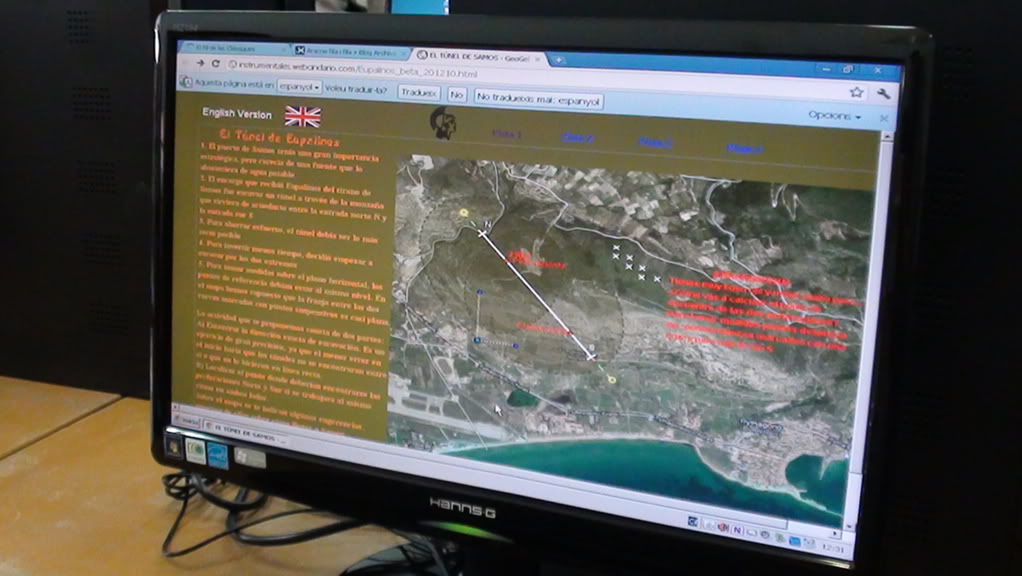Switch to the first browser tab
Image resolution: width=1022 pixels, height=576 pixels.
pos(235,48)
